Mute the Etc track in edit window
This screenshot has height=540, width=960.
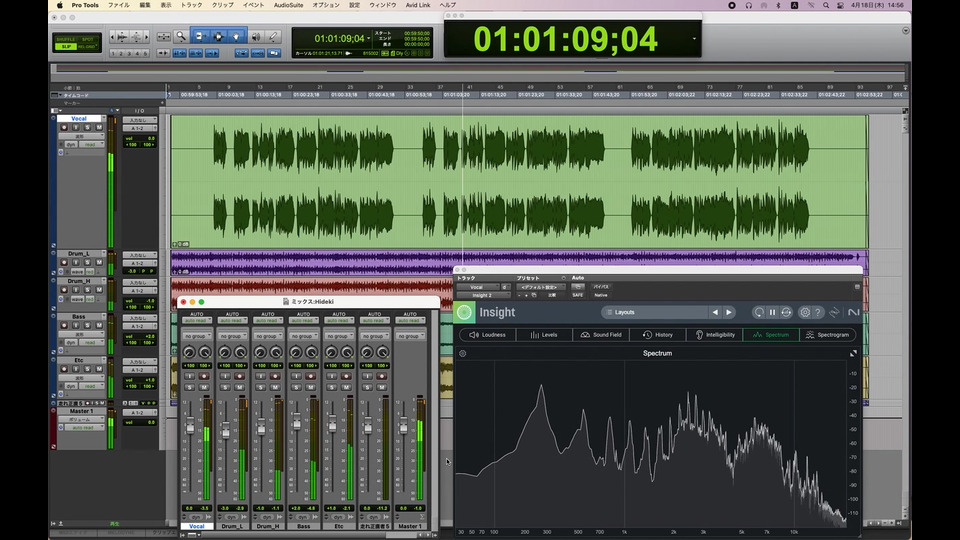[99, 369]
